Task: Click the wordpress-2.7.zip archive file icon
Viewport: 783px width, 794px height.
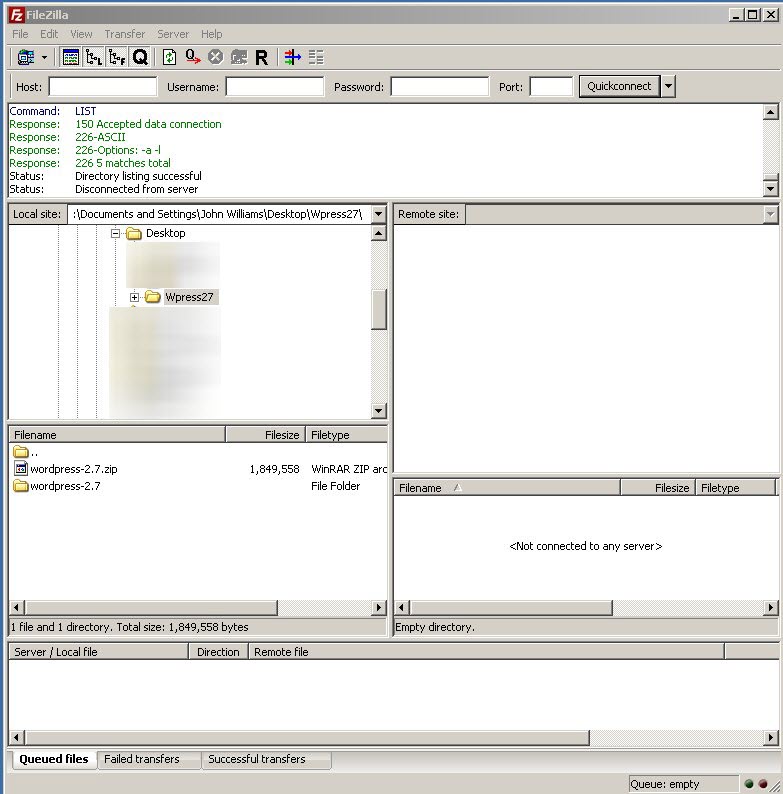Action: pos(21,469)
